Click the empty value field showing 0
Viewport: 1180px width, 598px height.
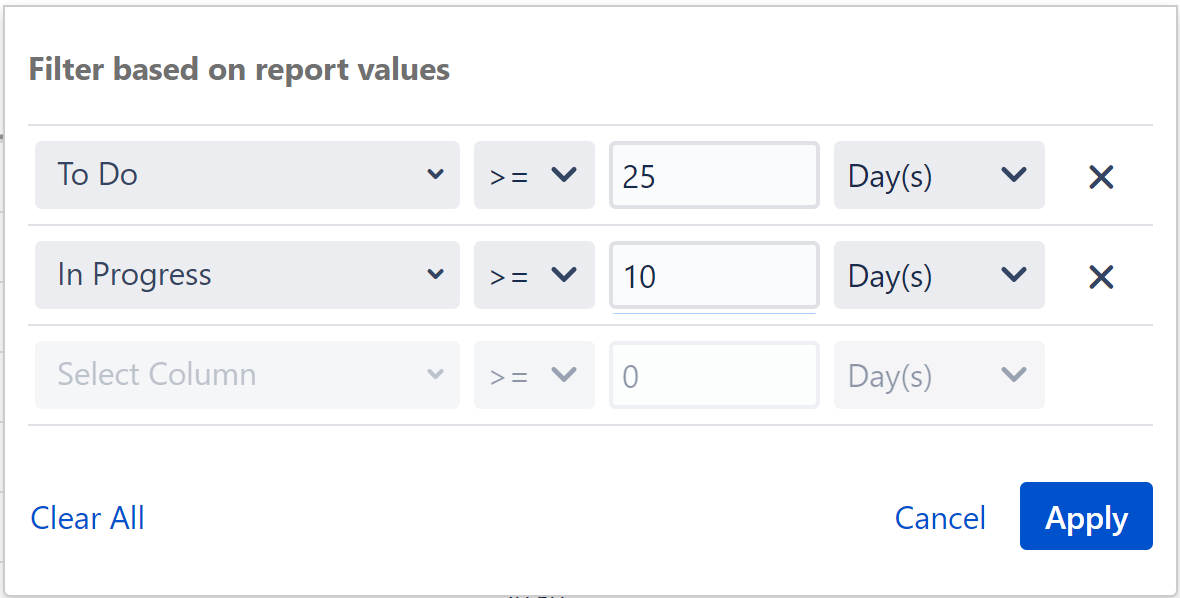tap(714, 375)
